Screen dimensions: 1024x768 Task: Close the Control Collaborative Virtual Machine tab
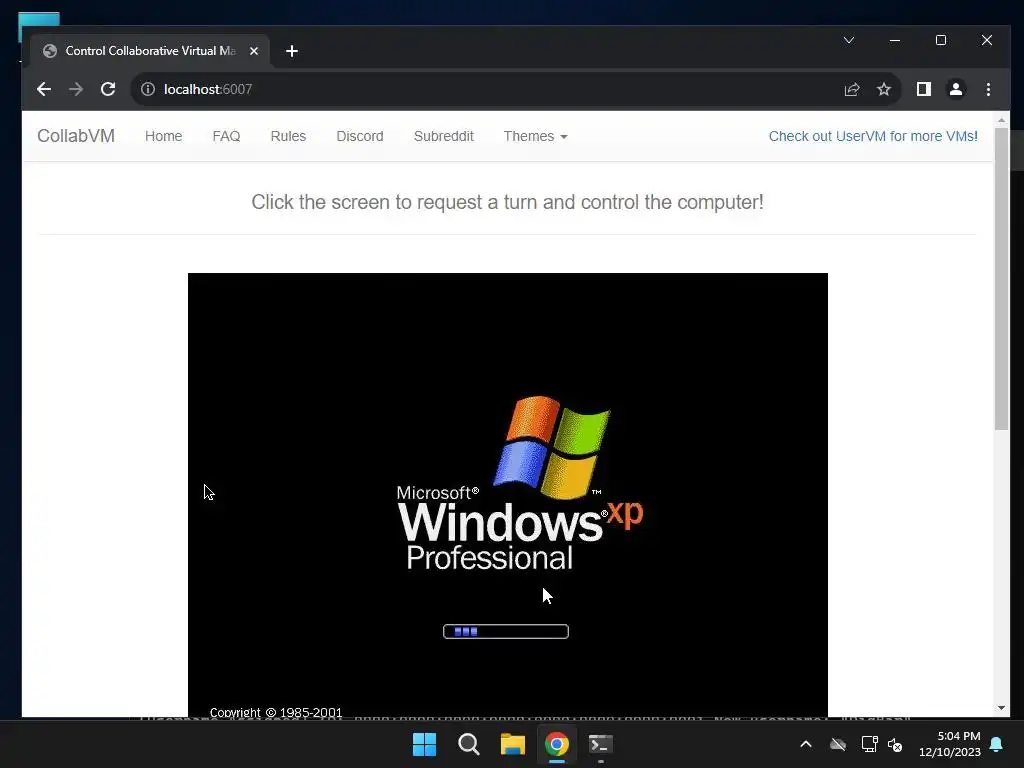(x=254, y=51)
